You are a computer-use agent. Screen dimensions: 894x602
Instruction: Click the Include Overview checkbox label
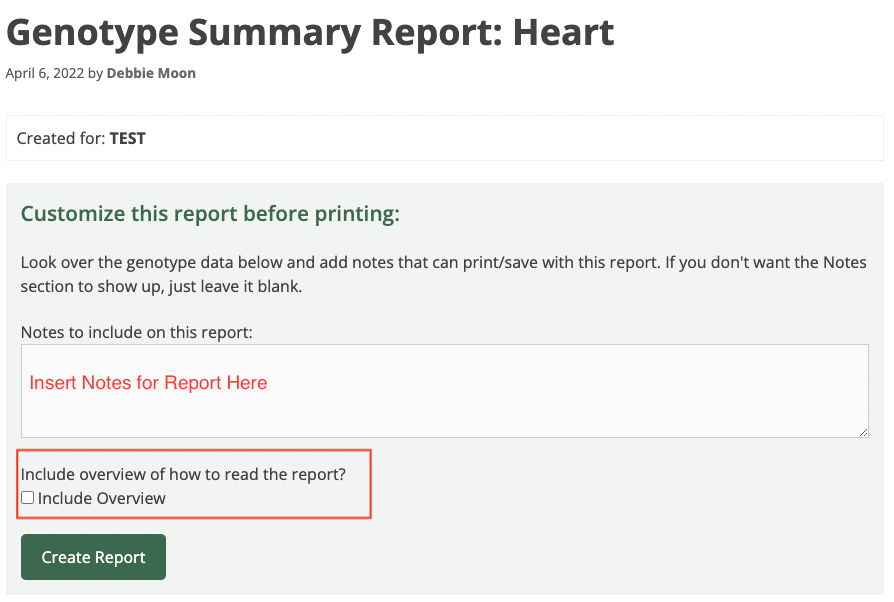point(101,498)
